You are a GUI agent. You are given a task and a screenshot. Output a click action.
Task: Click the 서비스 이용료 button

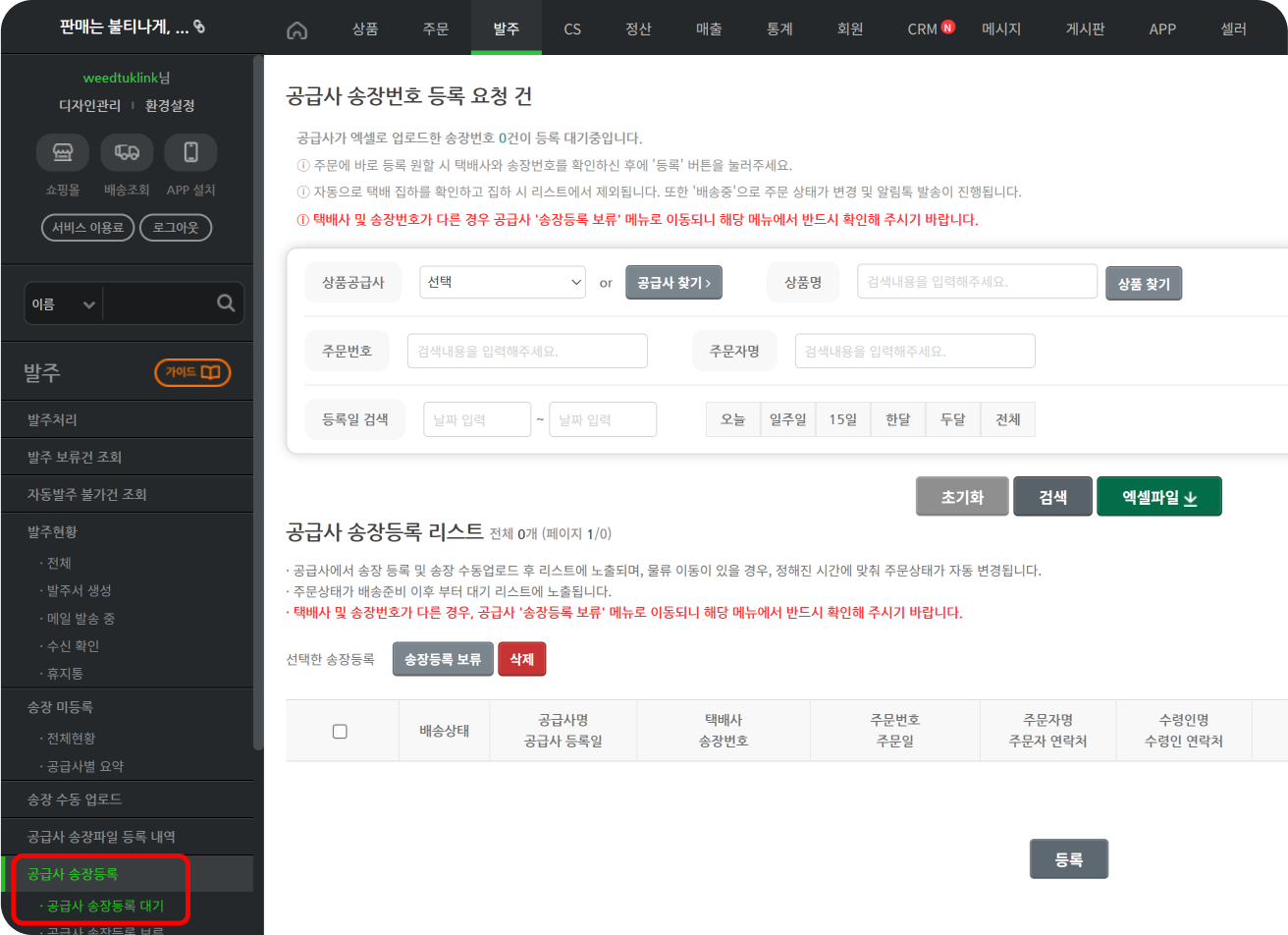click(87, 228)
